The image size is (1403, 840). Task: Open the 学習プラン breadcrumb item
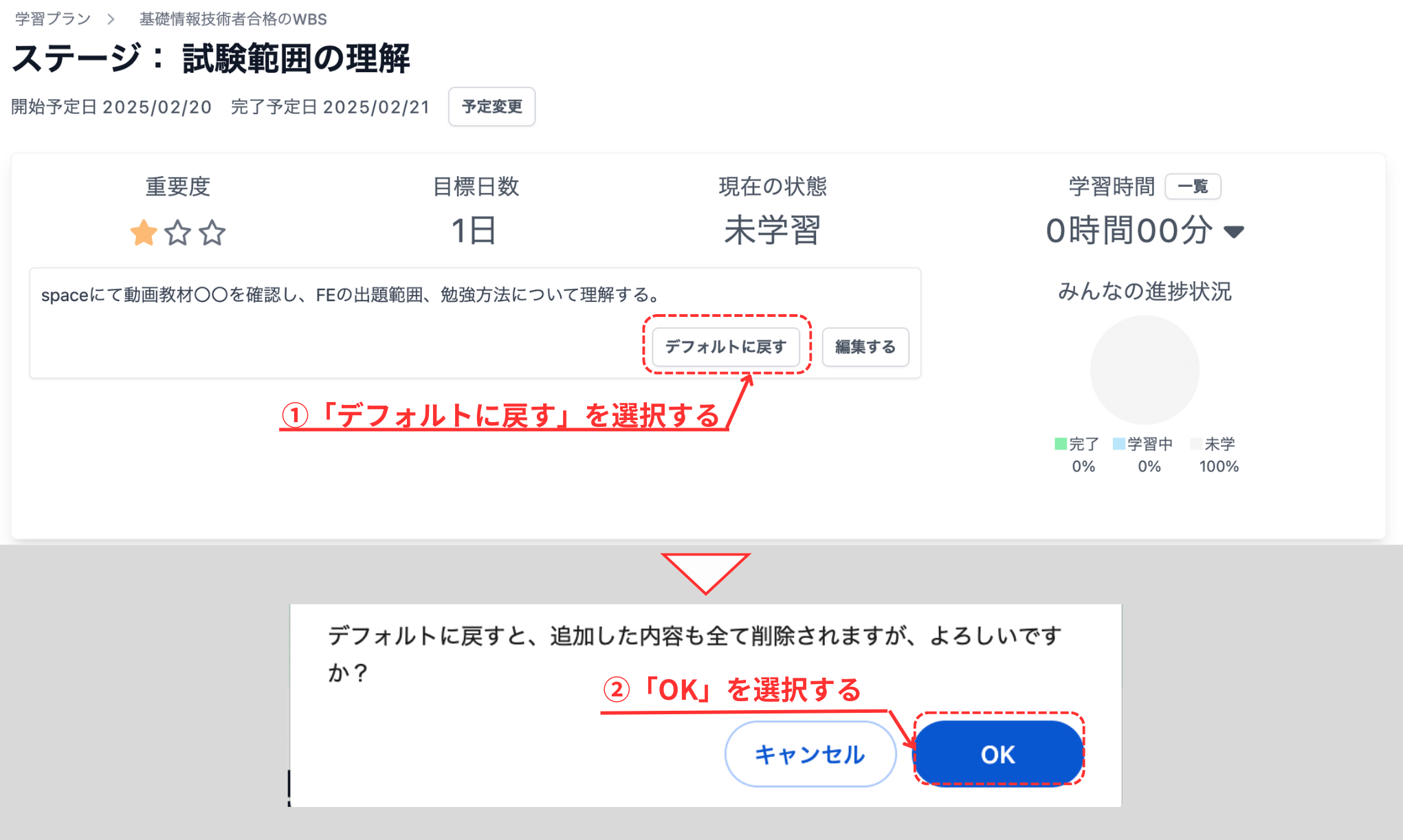pos(49,19)
